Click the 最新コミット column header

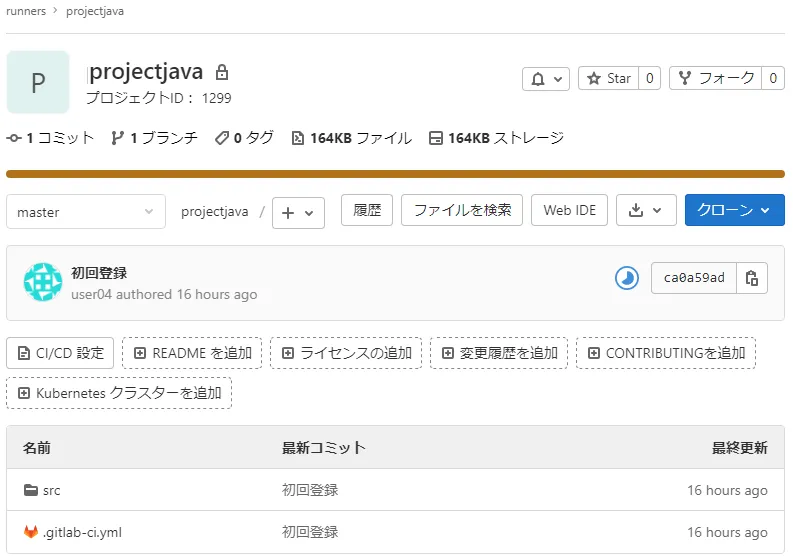click(324, 448)
